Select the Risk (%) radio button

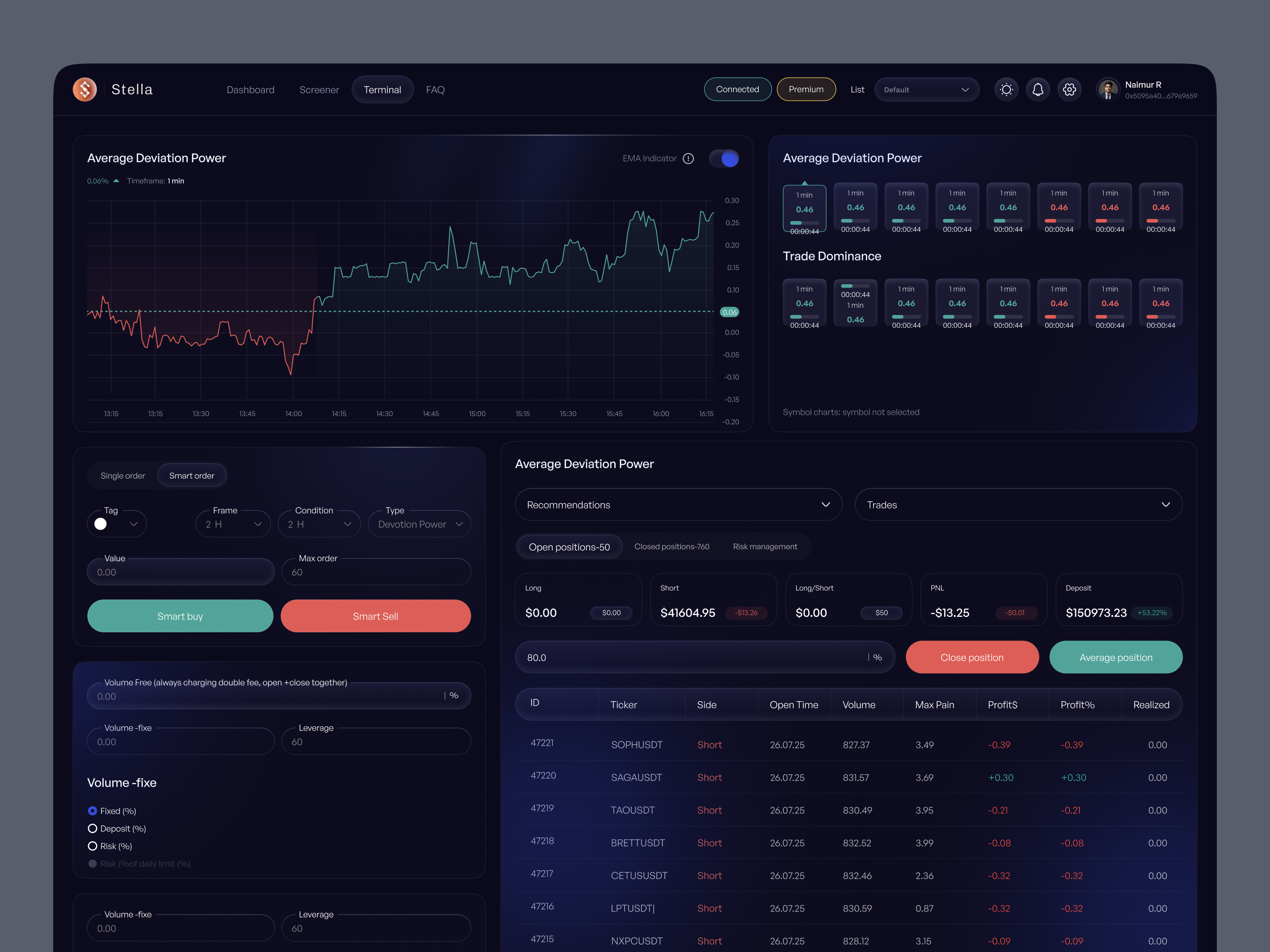click(x=92, y=845)
